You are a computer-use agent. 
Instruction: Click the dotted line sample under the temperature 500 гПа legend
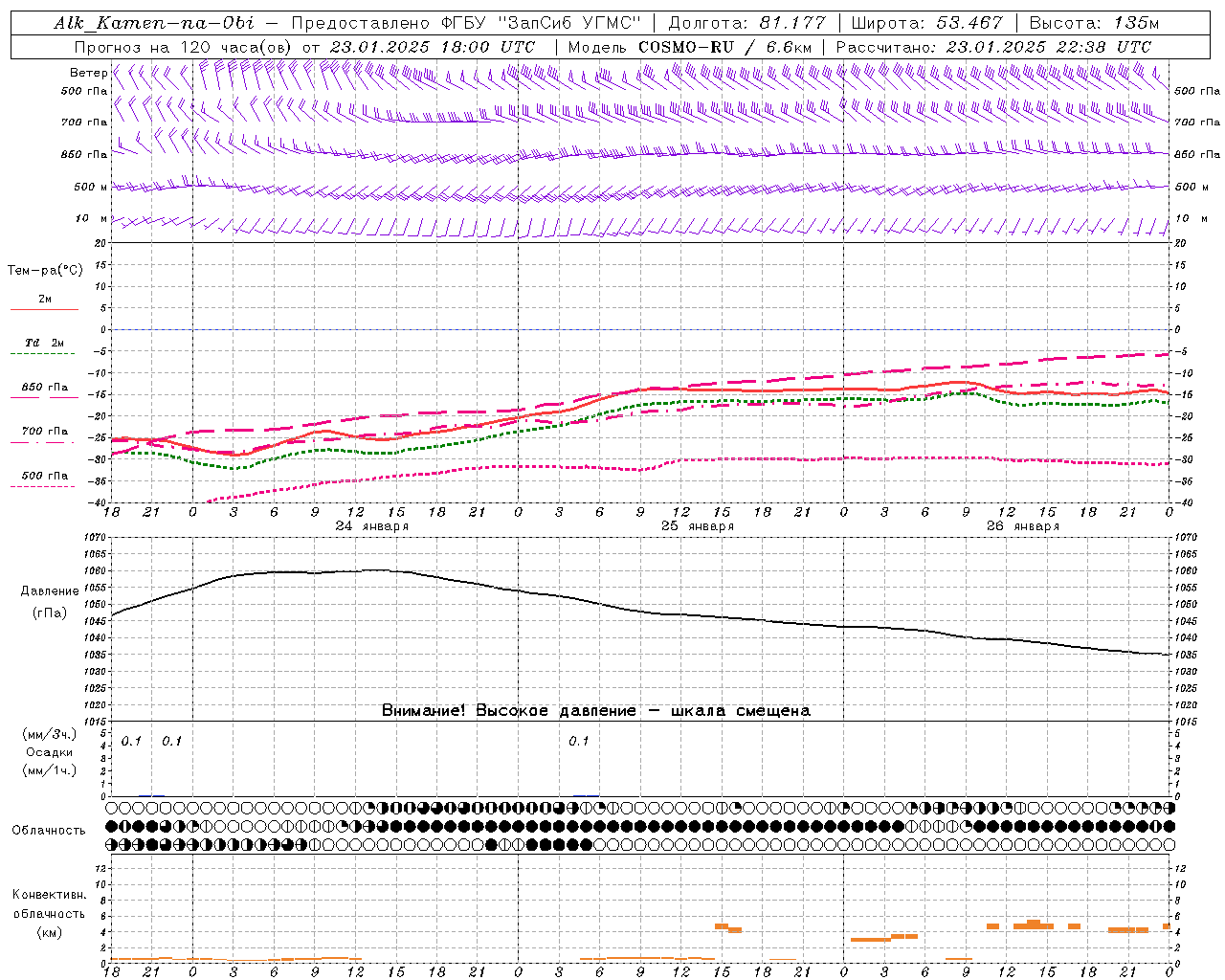click(42, 486)
